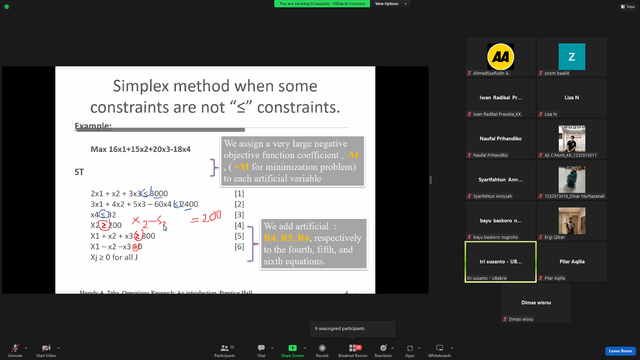Image resolution: width=640 pixels, height=360 pixels.
Task: Click the green Share Screen button
Action: pyautogui.click(x=292, y=350)
